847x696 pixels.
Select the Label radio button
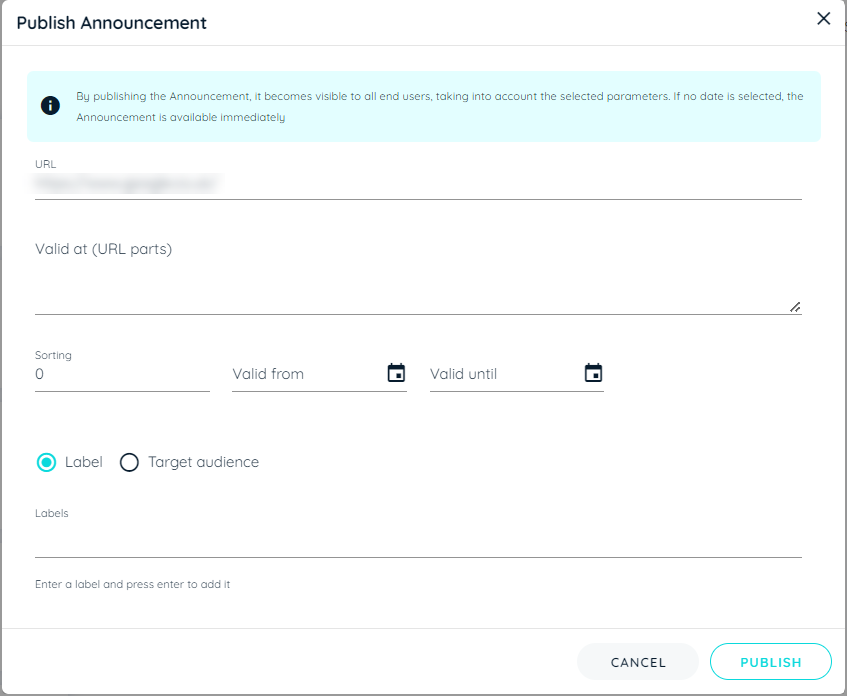44,462
